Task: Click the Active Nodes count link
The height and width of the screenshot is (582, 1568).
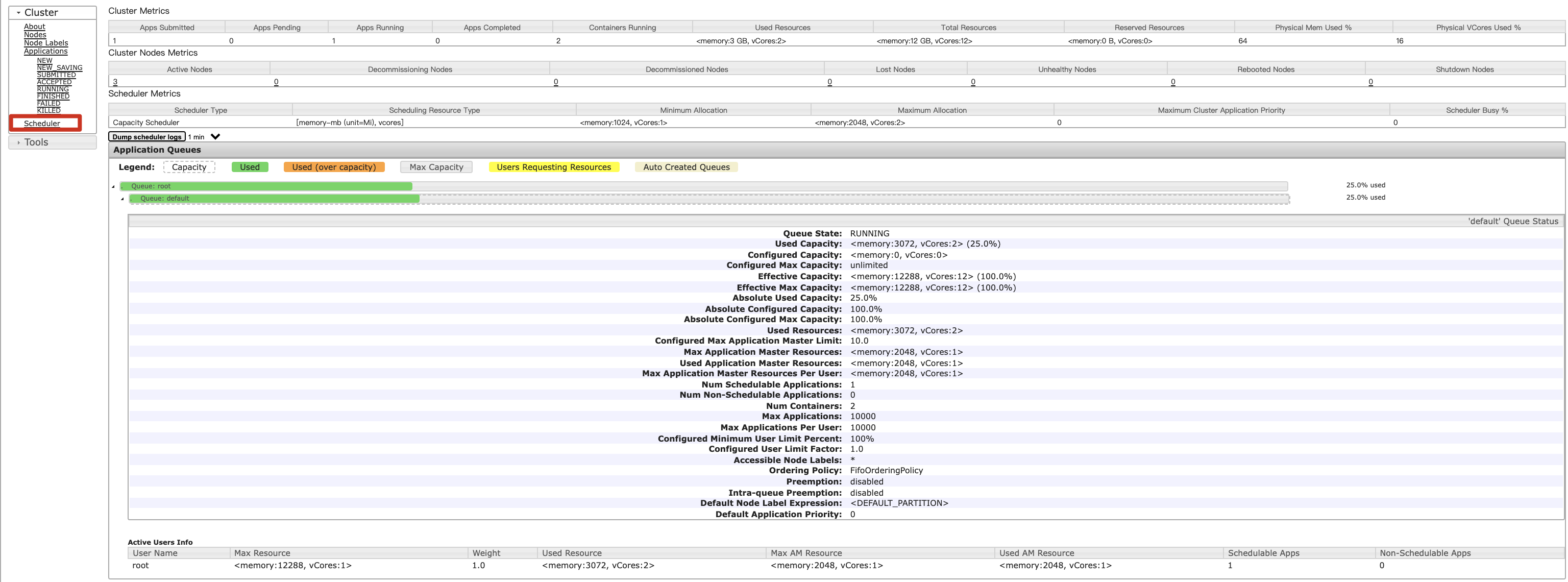Action: click(115, 82)
